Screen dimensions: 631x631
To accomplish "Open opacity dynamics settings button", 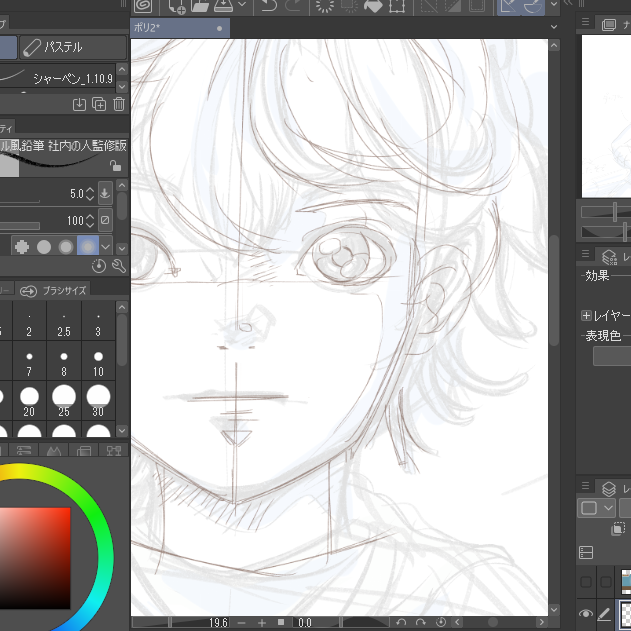I will [105, 220].
